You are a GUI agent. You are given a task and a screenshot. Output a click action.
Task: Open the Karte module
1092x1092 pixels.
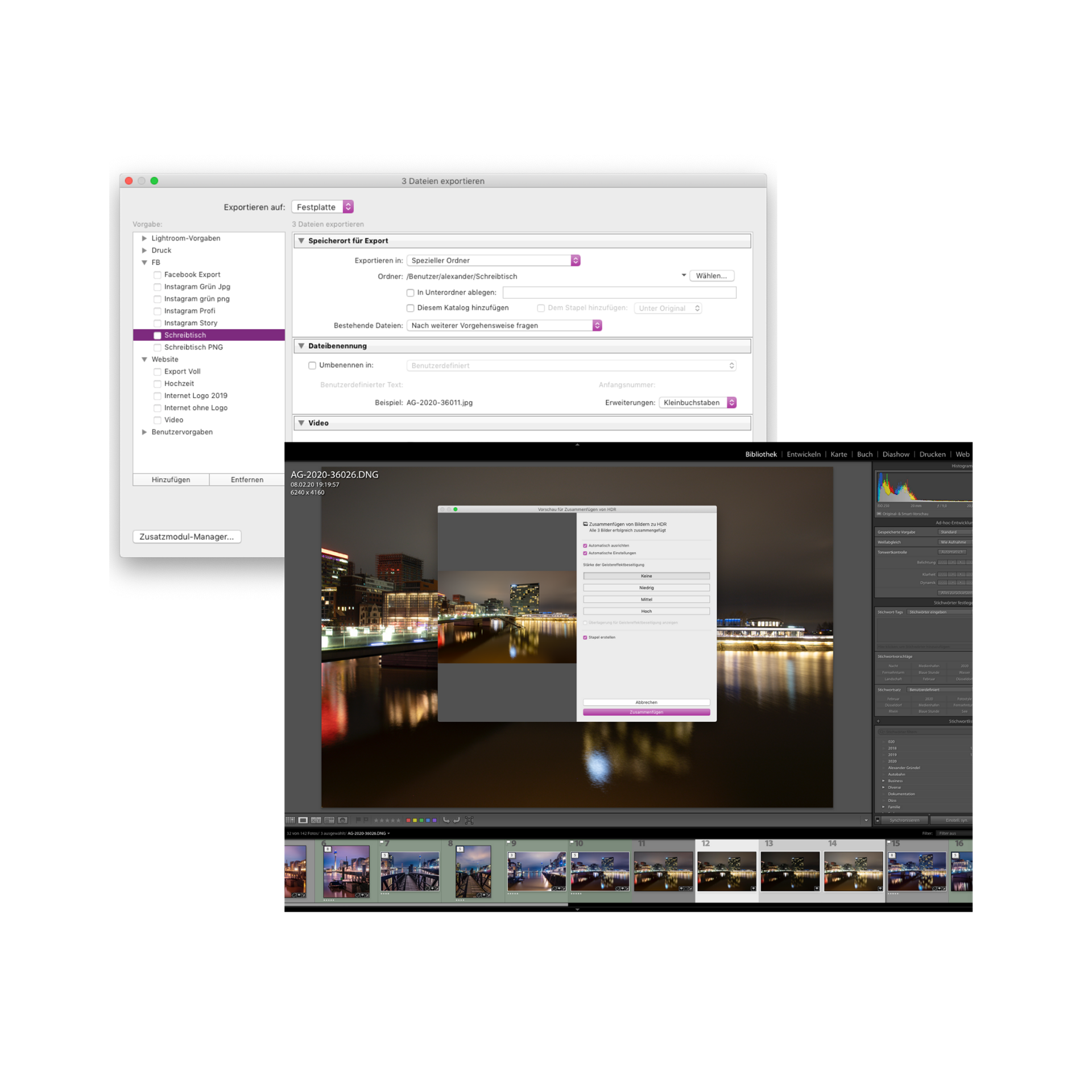pos(838,454)
